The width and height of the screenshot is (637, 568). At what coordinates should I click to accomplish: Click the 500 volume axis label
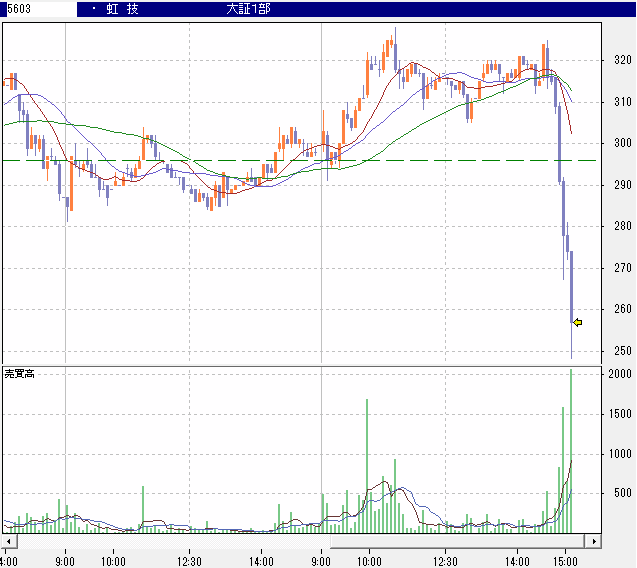(622, 493)
